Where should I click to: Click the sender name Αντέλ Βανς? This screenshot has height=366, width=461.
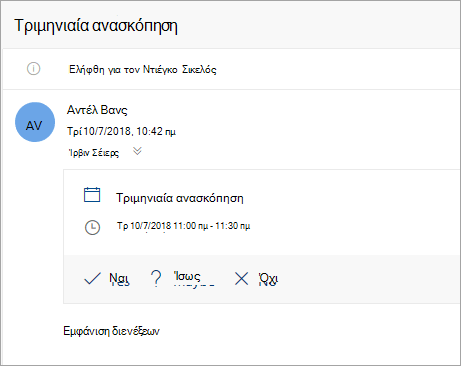click(x=97, y=110)
